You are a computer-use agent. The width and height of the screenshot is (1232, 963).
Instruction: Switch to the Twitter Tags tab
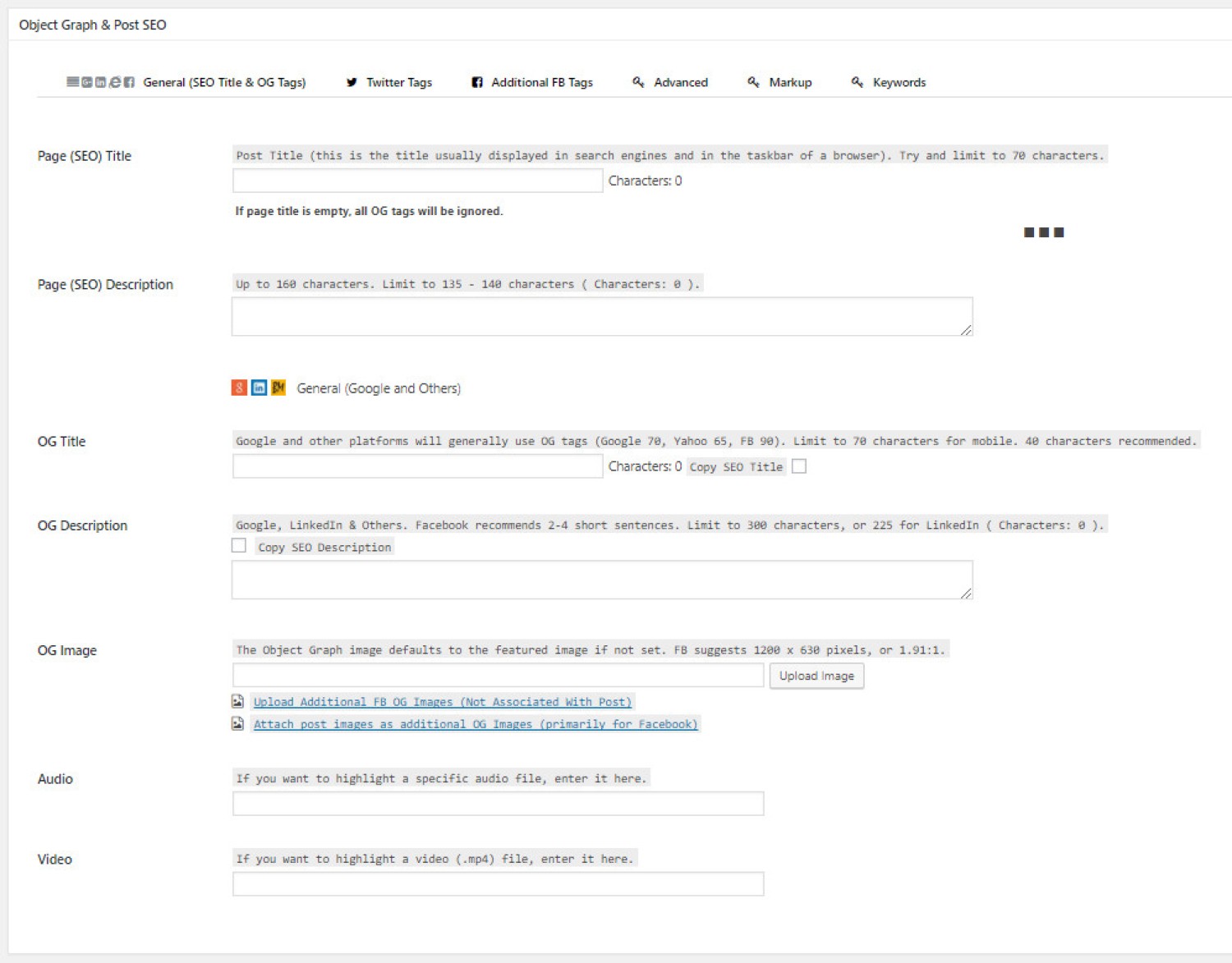399,82
